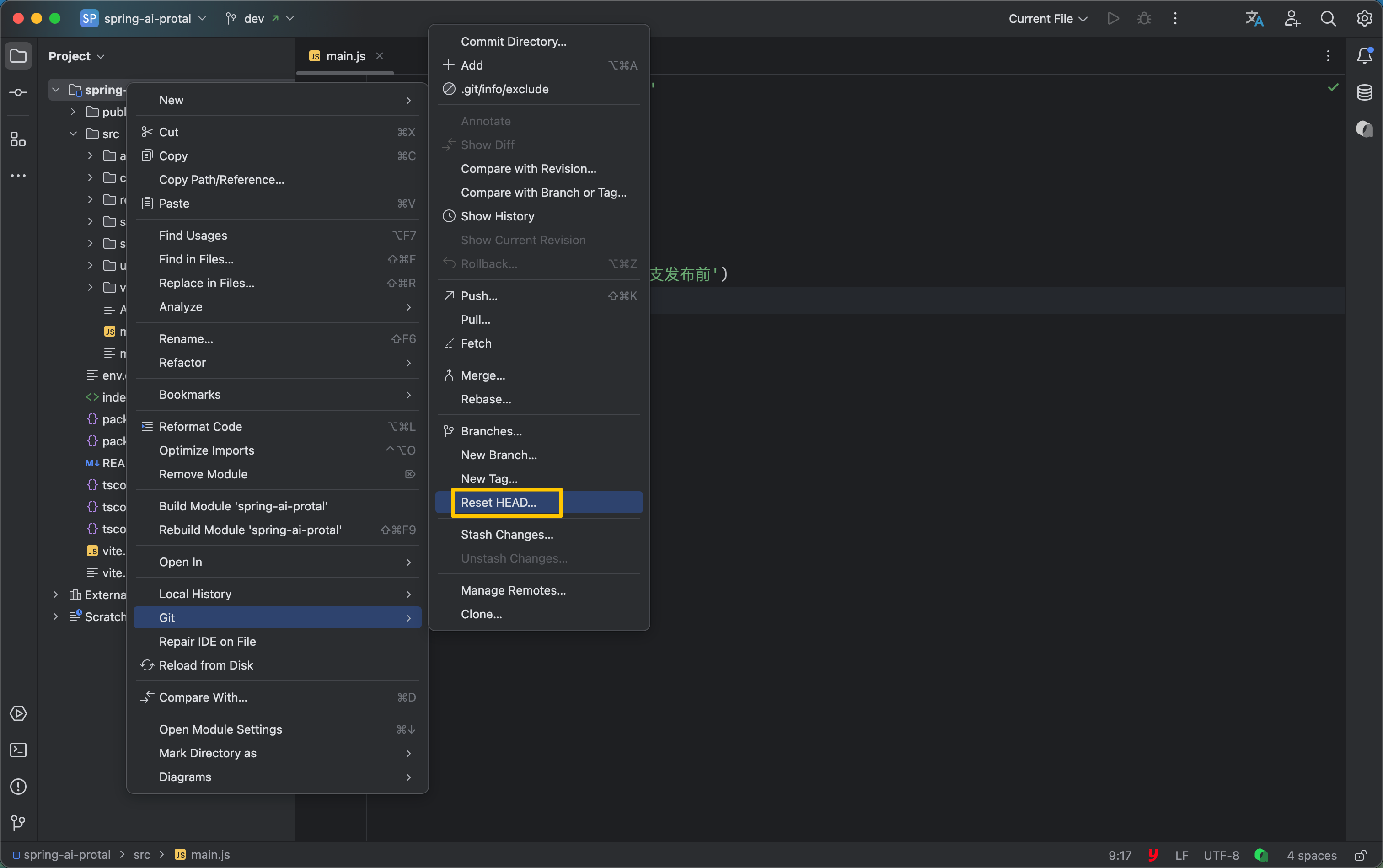
Task: Open the Problems tool window icon
Action: pyautogui.click(x=18, y=787)
